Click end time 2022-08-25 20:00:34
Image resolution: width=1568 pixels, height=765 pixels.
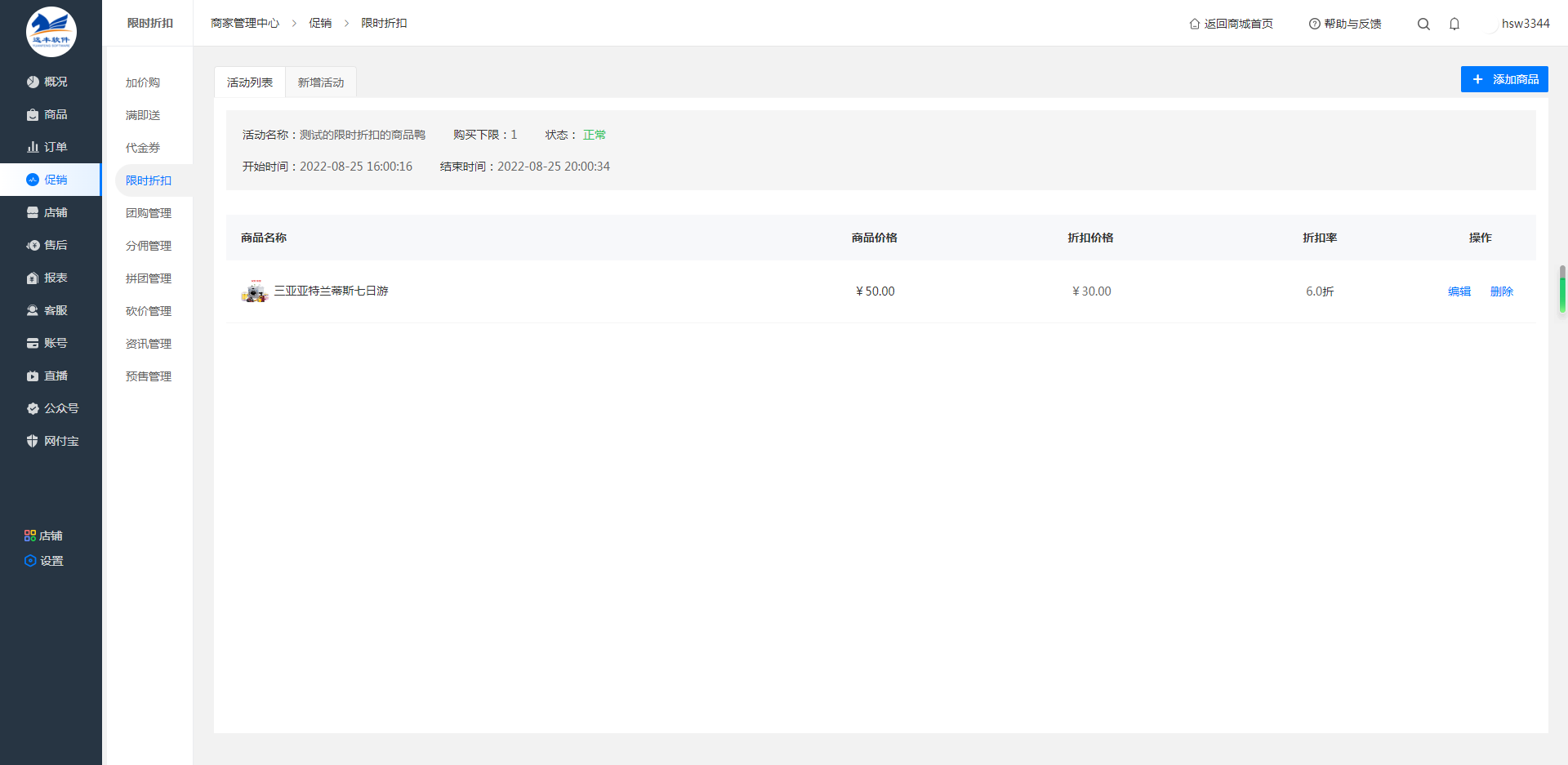click(554, 167)
